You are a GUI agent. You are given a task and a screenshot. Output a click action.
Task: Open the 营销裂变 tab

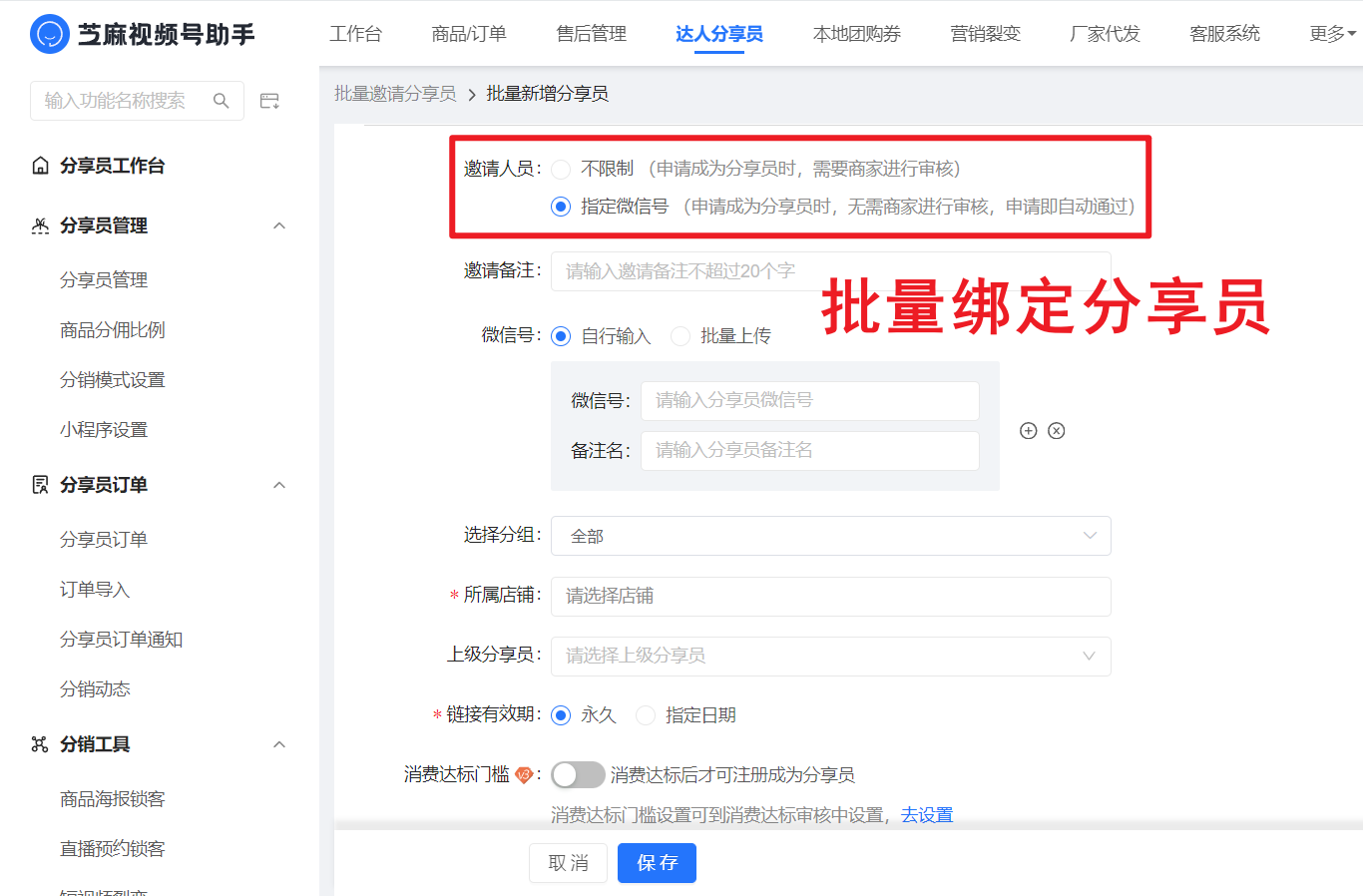(x=985, y=34)
